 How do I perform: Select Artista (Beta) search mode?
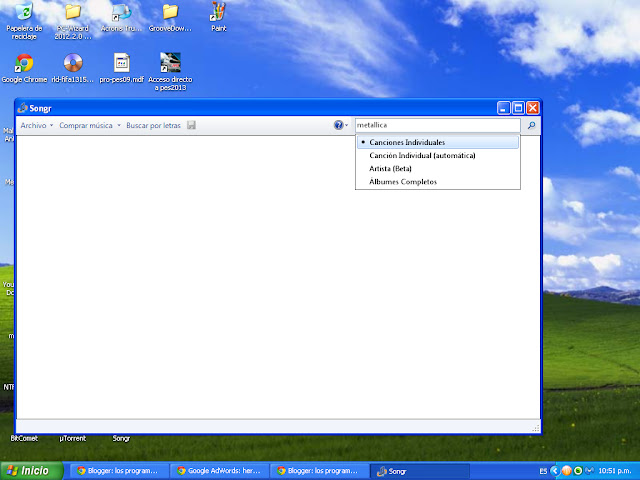[x=438, y=169]
